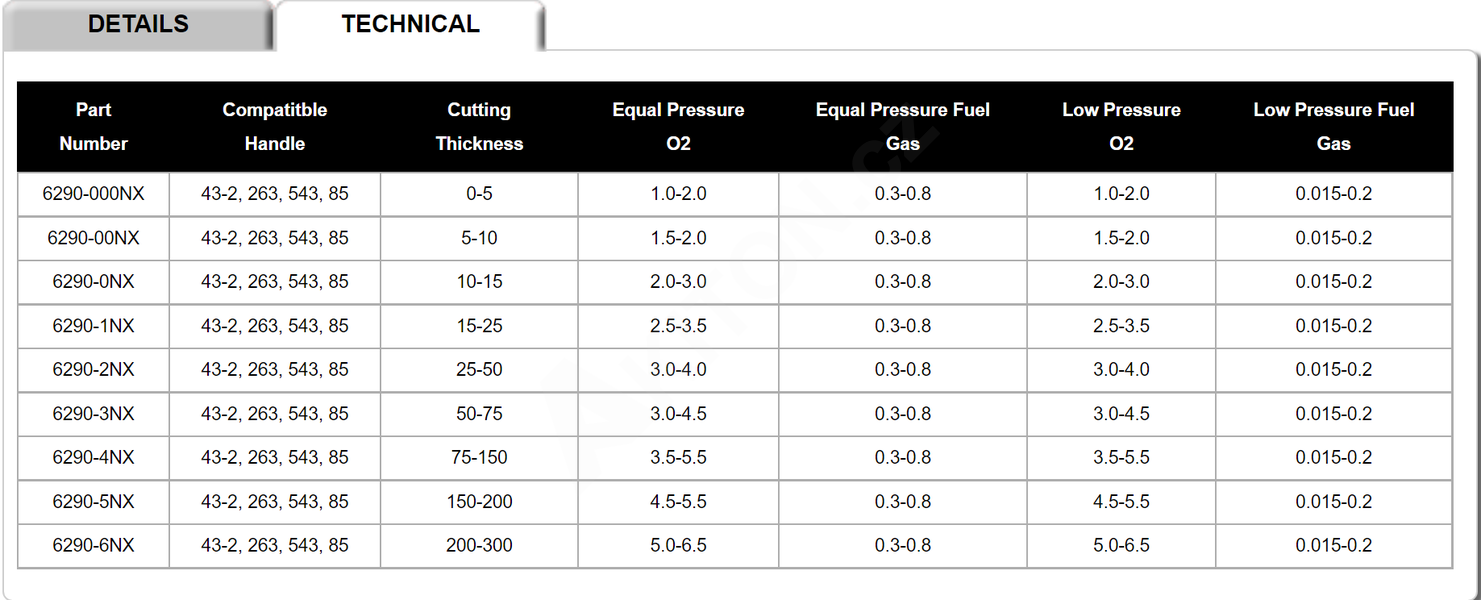Screen dimensions: 1481x600
Task: Select part number 6290-1NX cell
Action: point(93,326)
